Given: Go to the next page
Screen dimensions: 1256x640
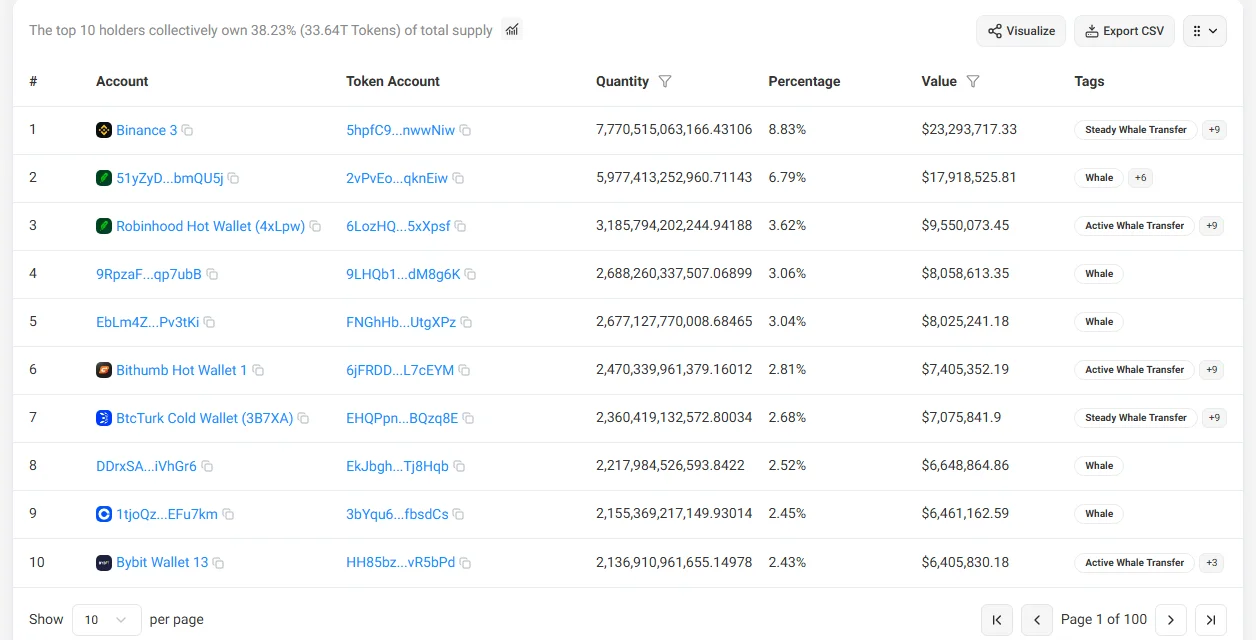Looking at the screenshot, I should (1171, 620).
